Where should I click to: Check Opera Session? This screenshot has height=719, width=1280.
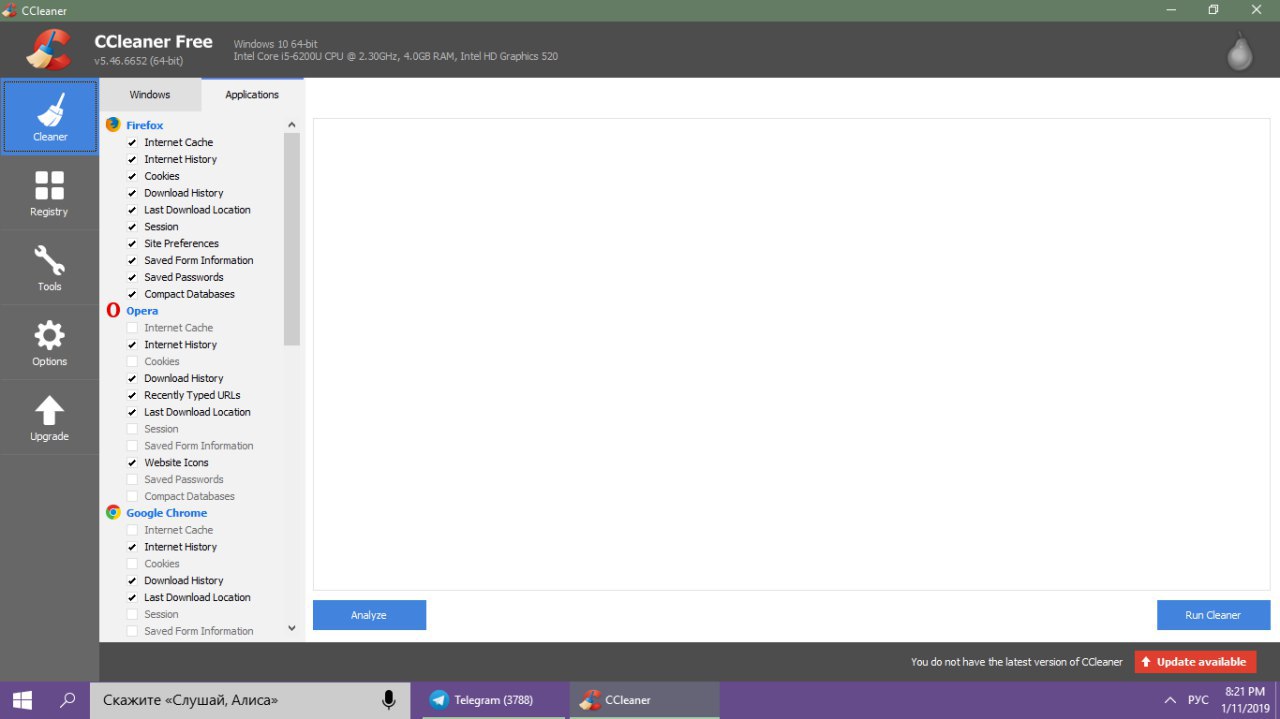[x=132, y=429]
